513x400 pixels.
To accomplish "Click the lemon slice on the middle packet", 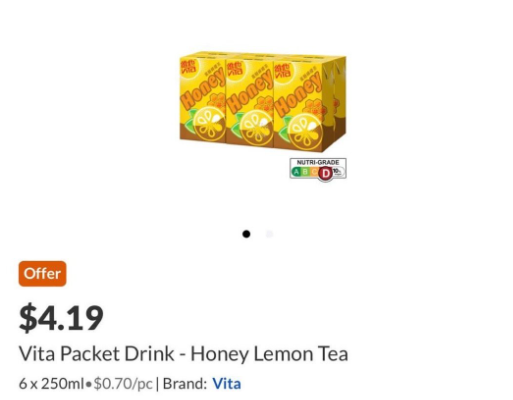I will pos(256,129).
